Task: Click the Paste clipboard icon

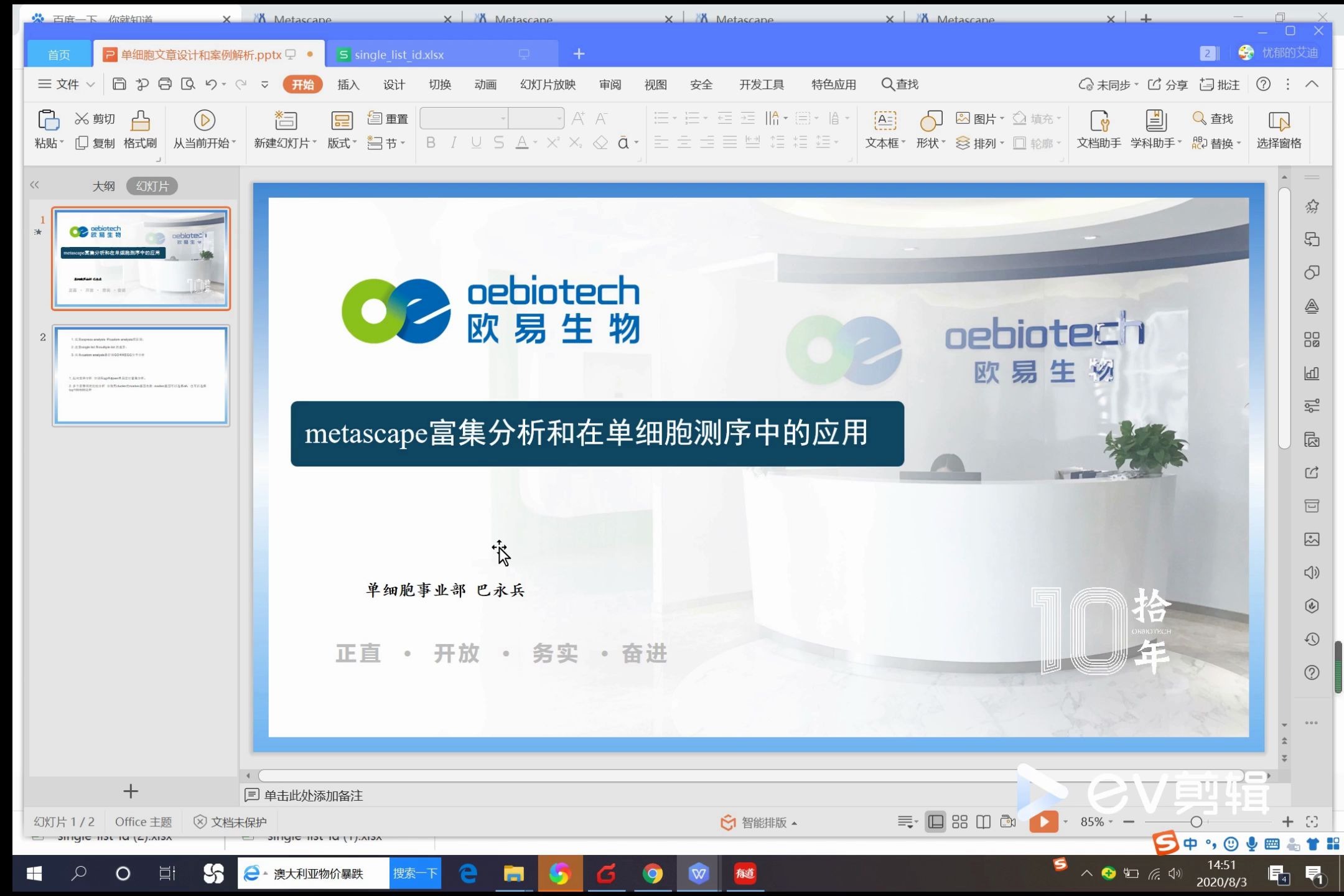Action: pos(49,120)
